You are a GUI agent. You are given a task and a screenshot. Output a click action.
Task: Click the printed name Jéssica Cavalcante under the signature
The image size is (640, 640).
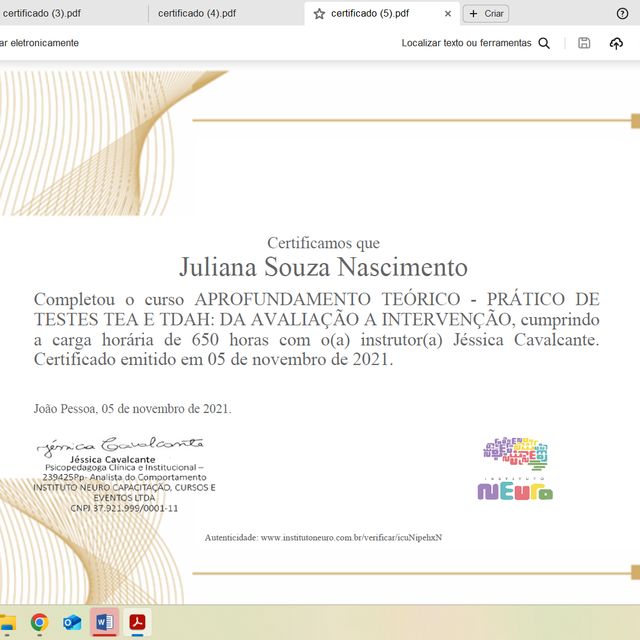pos(113,460)
